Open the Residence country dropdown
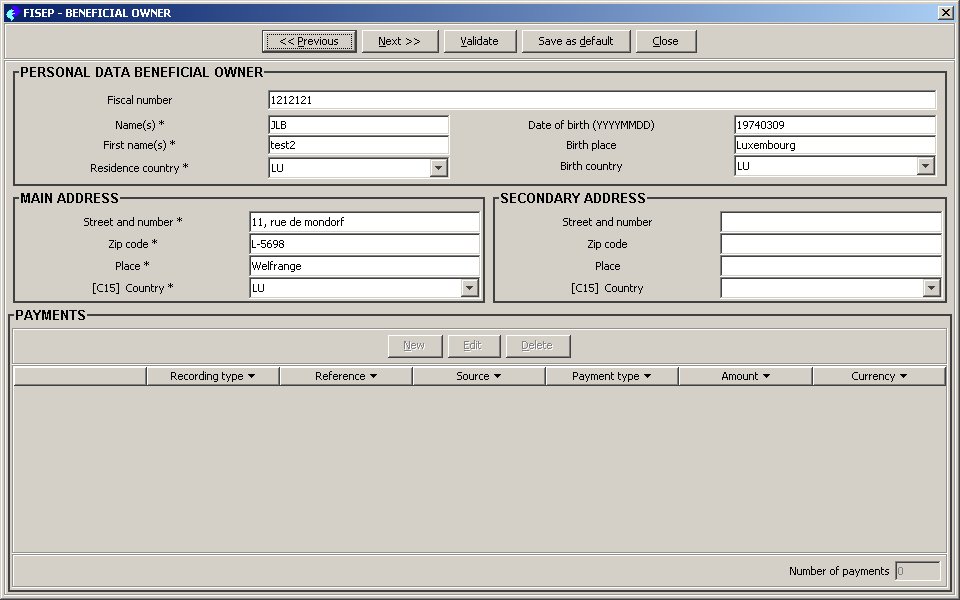The image size is (960, 600). pos(438,168)
